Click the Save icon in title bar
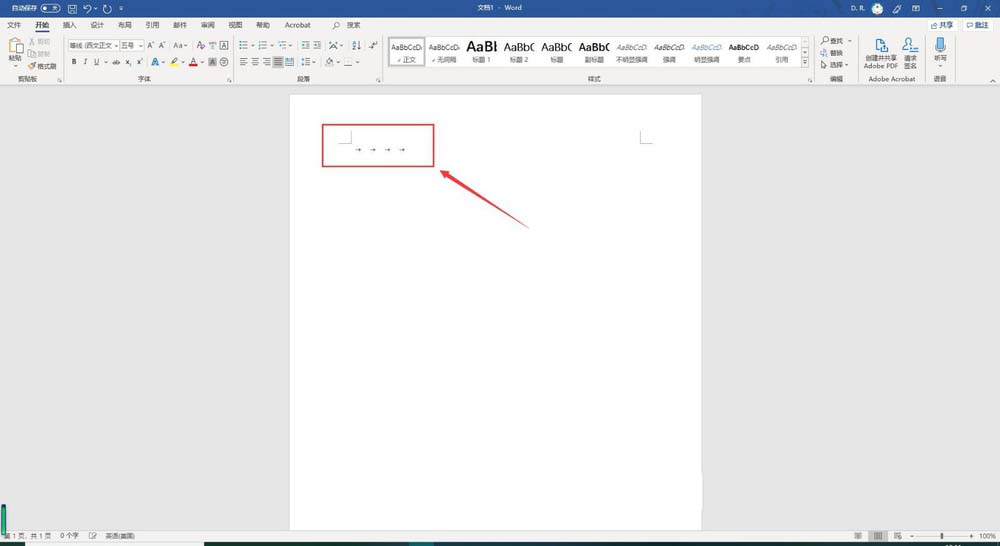Viewport: 1000px width, 546px height. tap(72, 8)
